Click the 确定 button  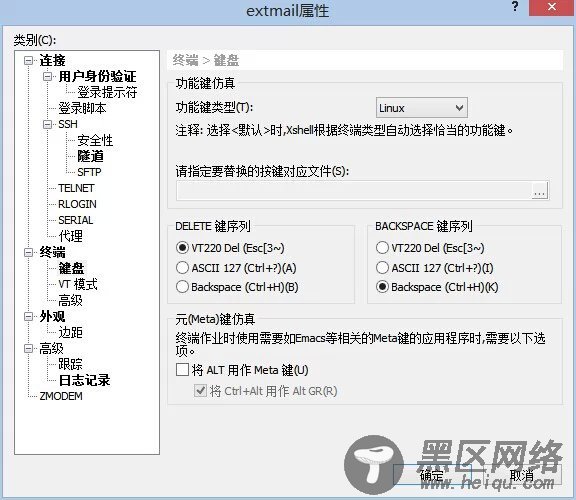(x=432, y=475)
